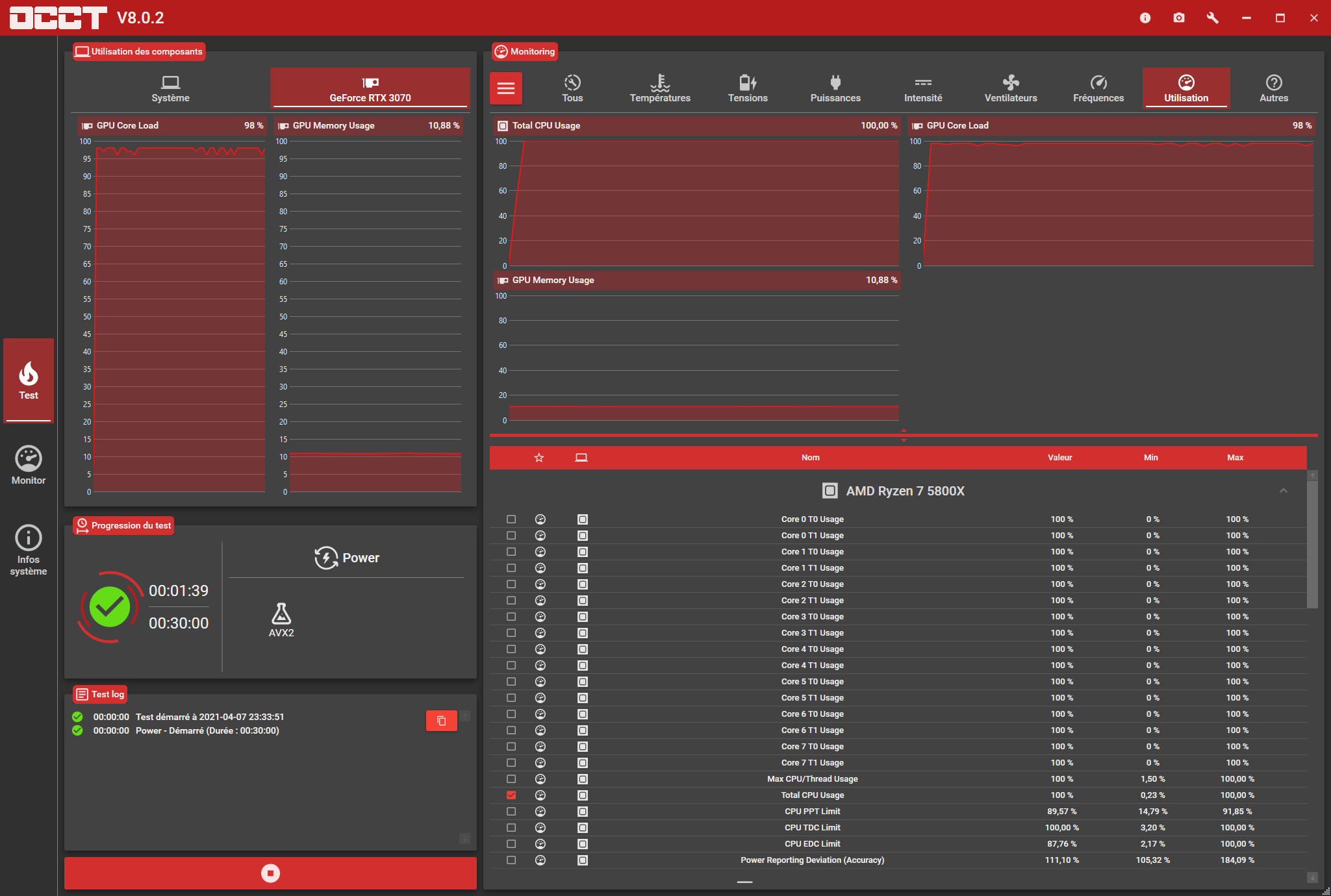Open settings with the wrench icon

[x=1212, y=18]
